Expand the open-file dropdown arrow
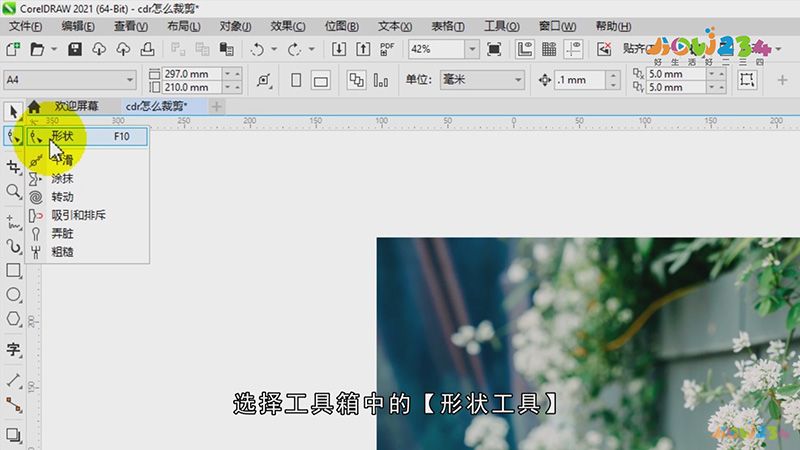This screenshot has height=450, width=800. click(x=54, y=49)
